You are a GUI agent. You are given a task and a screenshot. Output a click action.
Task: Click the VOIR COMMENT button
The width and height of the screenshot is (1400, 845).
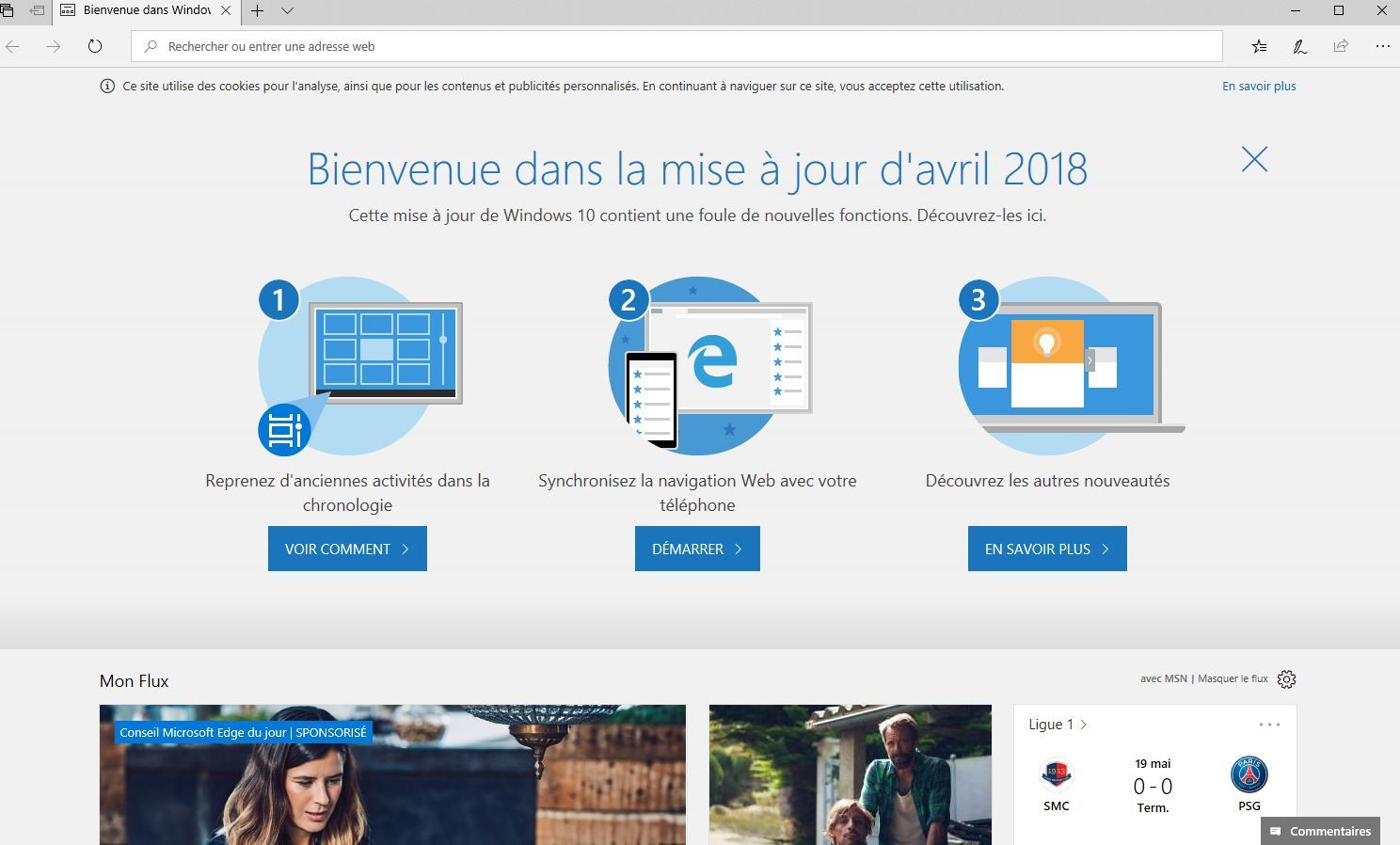347,549
